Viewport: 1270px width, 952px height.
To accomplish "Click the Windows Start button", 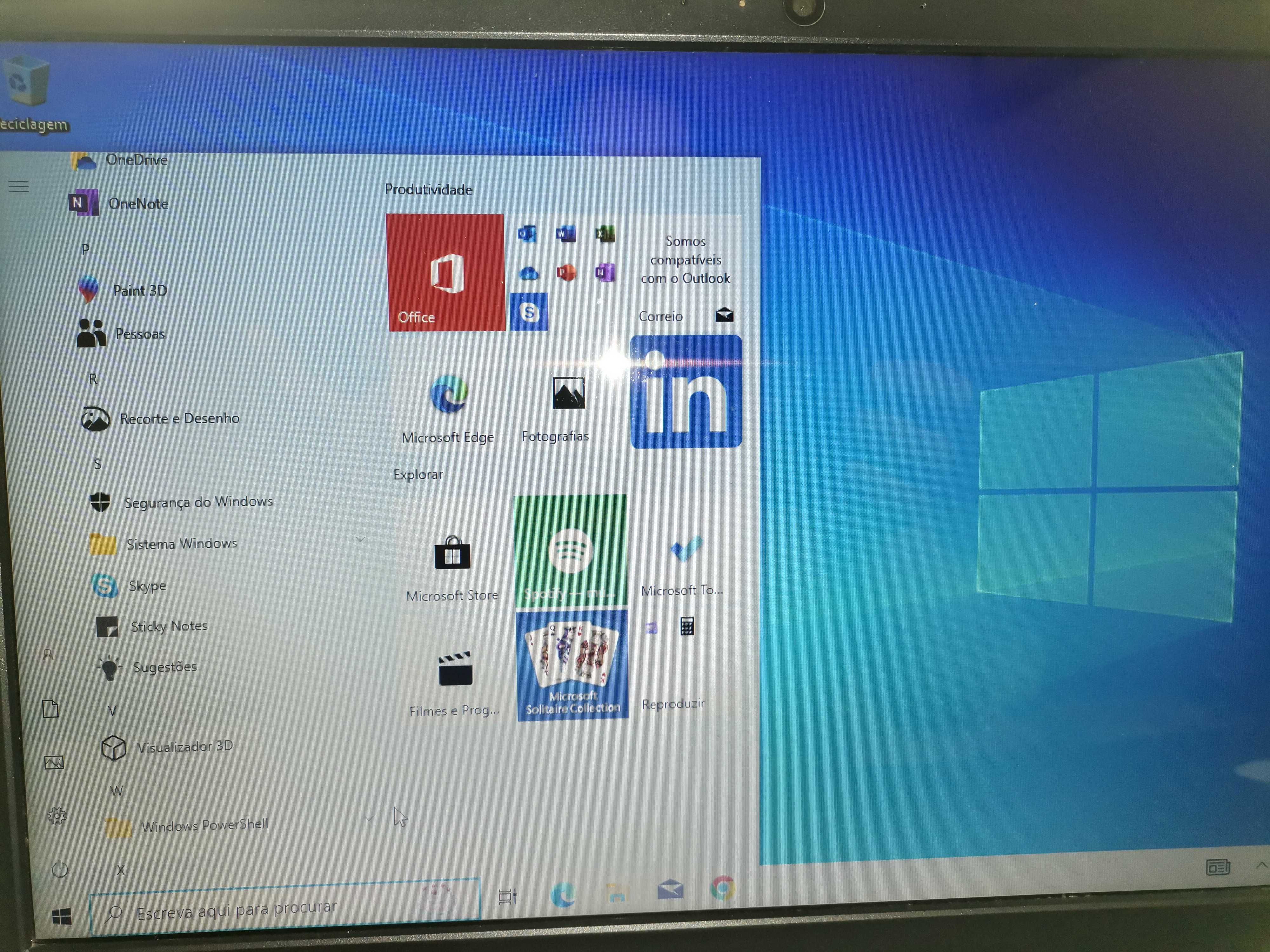I will click(x=62, y=917).
